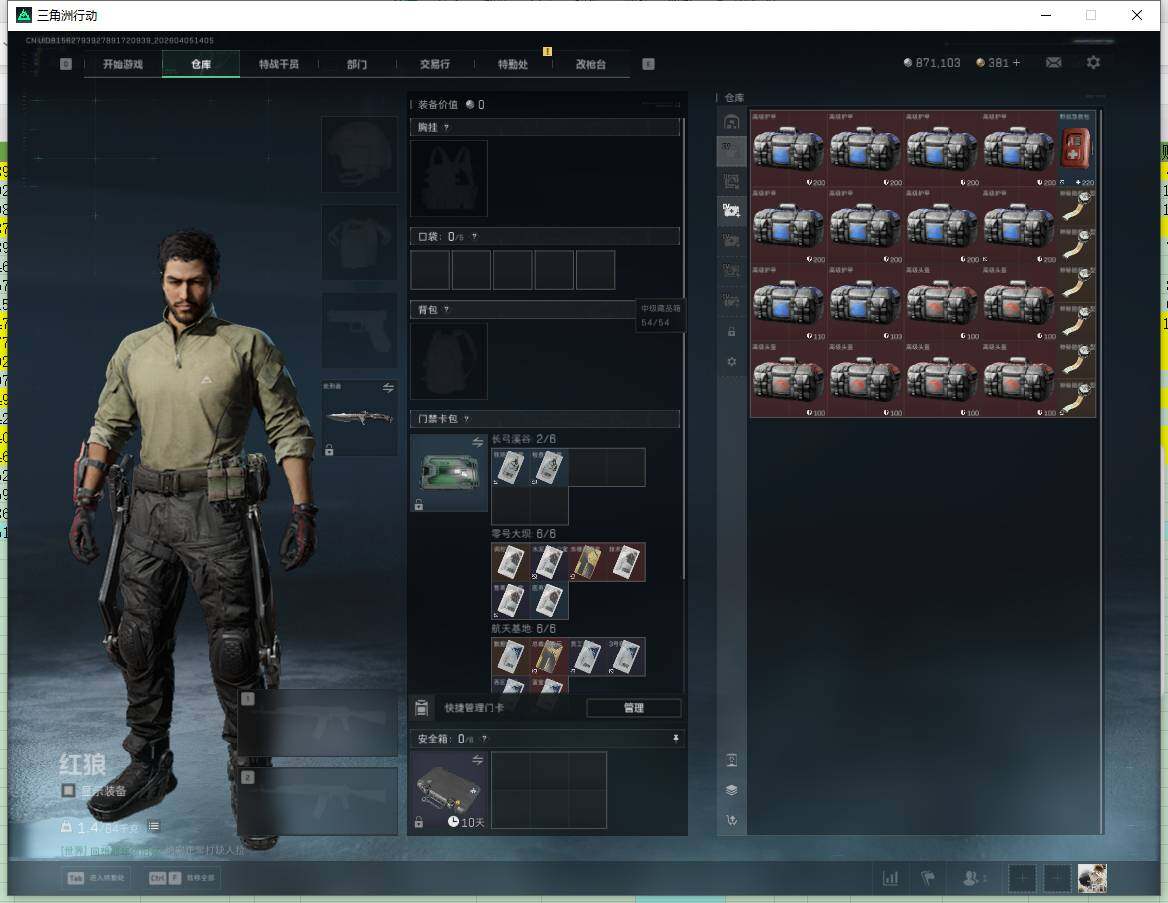1168x903 pixels.
Task: Click primary weapon slot 1
Action: (x=318, y=723)
